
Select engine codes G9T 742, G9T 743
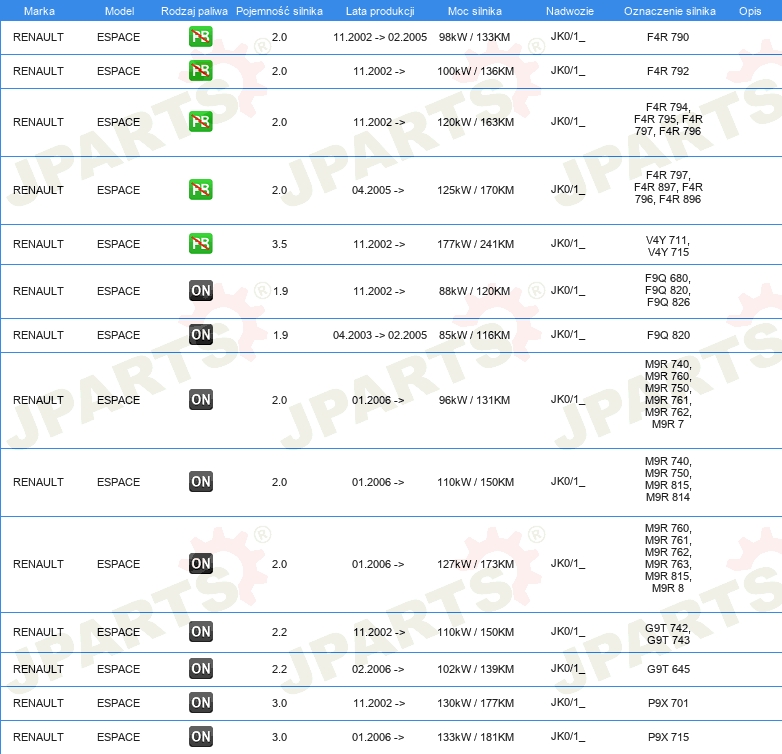pos(668,634)
